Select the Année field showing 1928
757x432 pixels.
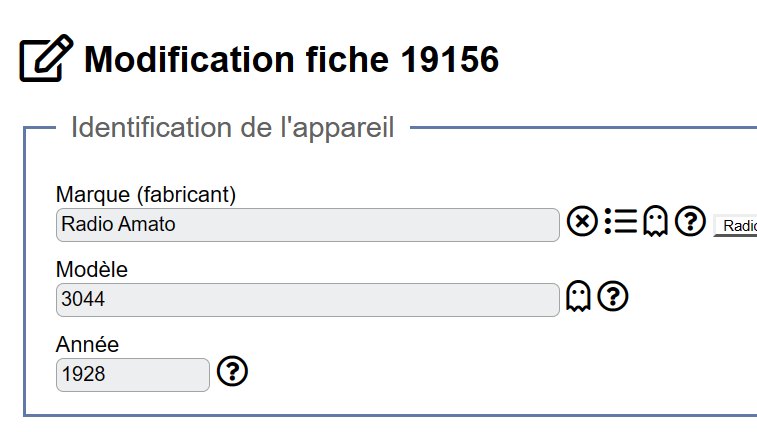pos(133,375)
